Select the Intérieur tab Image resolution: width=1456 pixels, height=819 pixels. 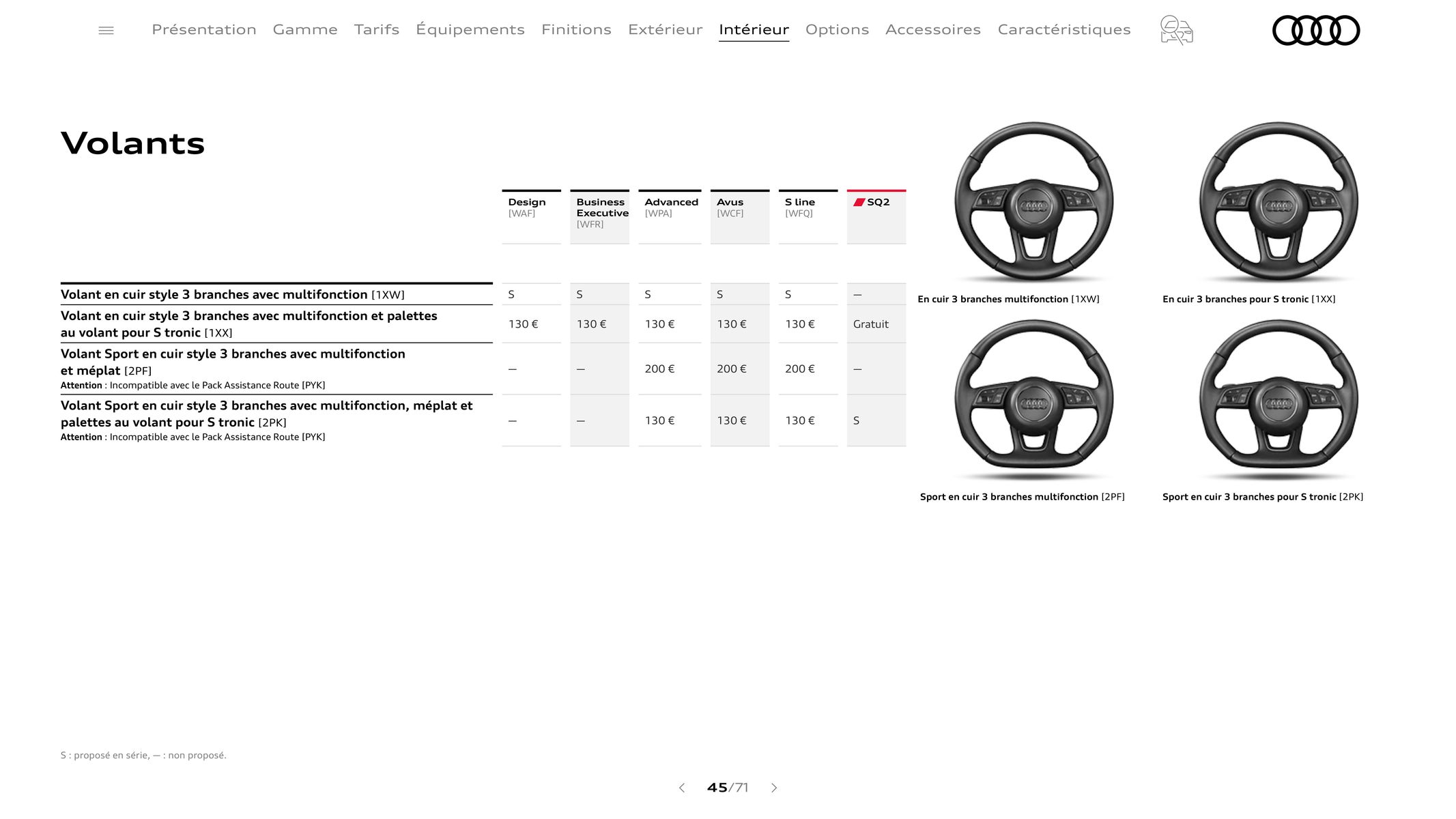coord(754,29)
